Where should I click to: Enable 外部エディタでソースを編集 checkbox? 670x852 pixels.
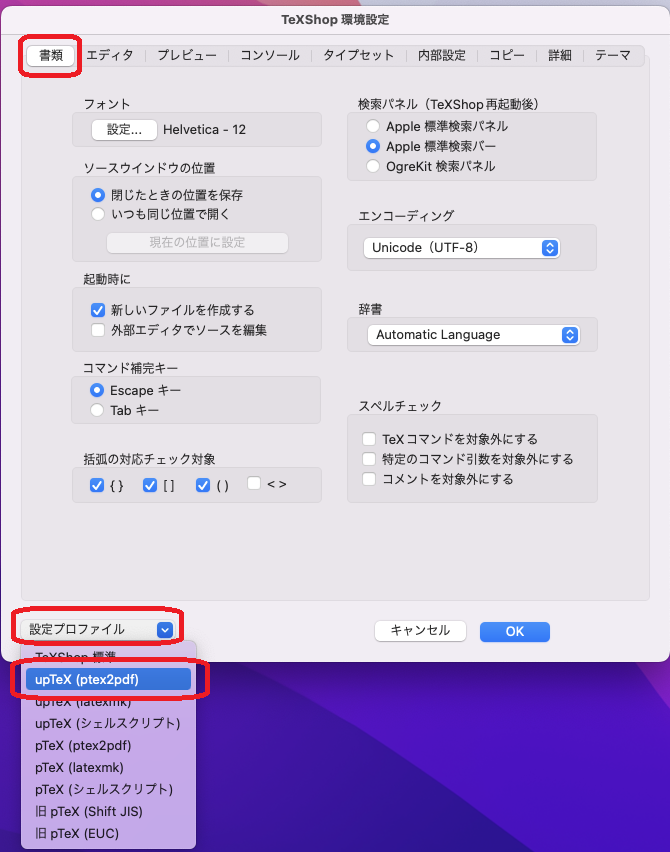(x=98, y=330)
